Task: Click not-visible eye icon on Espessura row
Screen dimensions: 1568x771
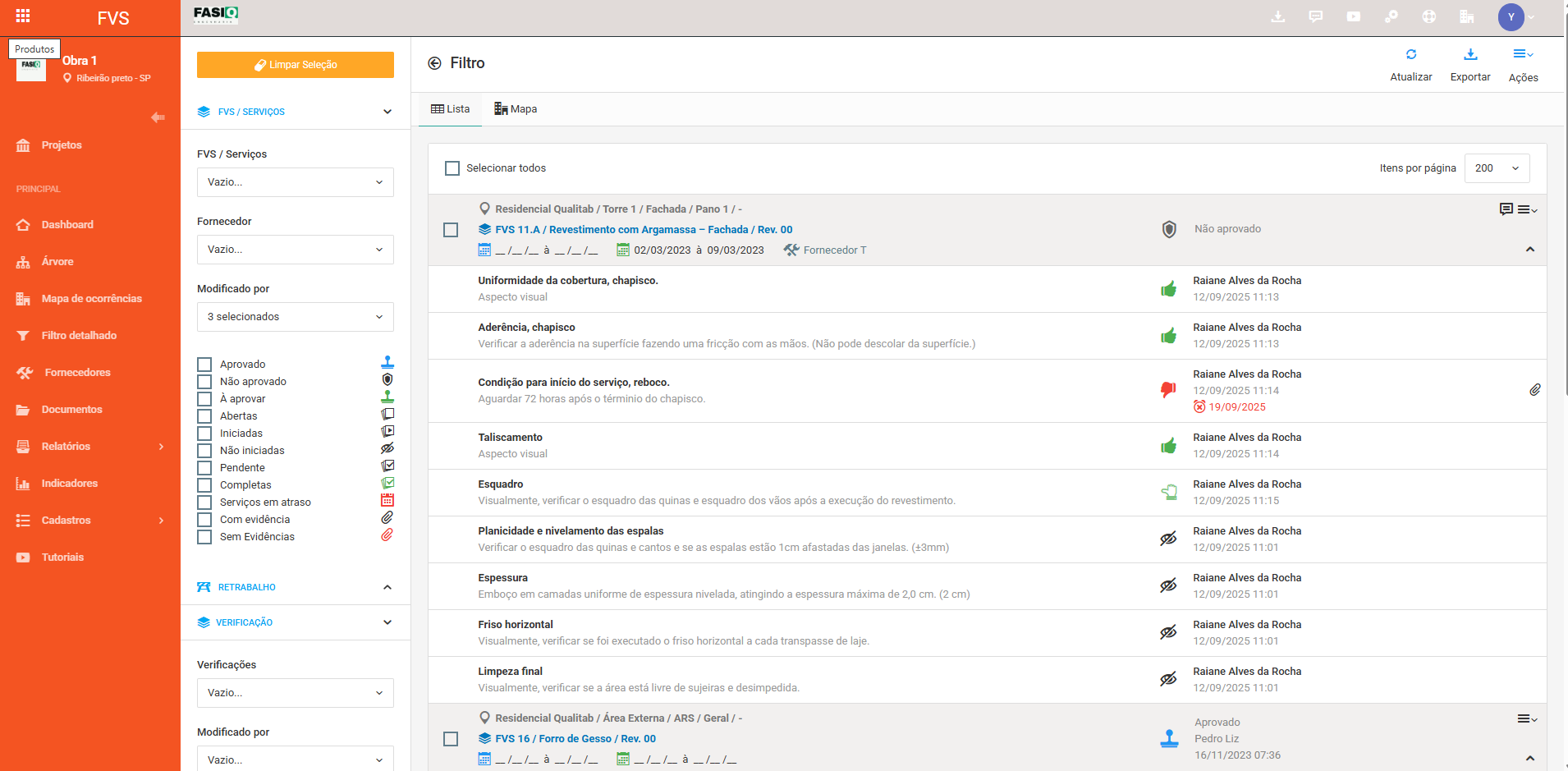Action: point(1168,585)
